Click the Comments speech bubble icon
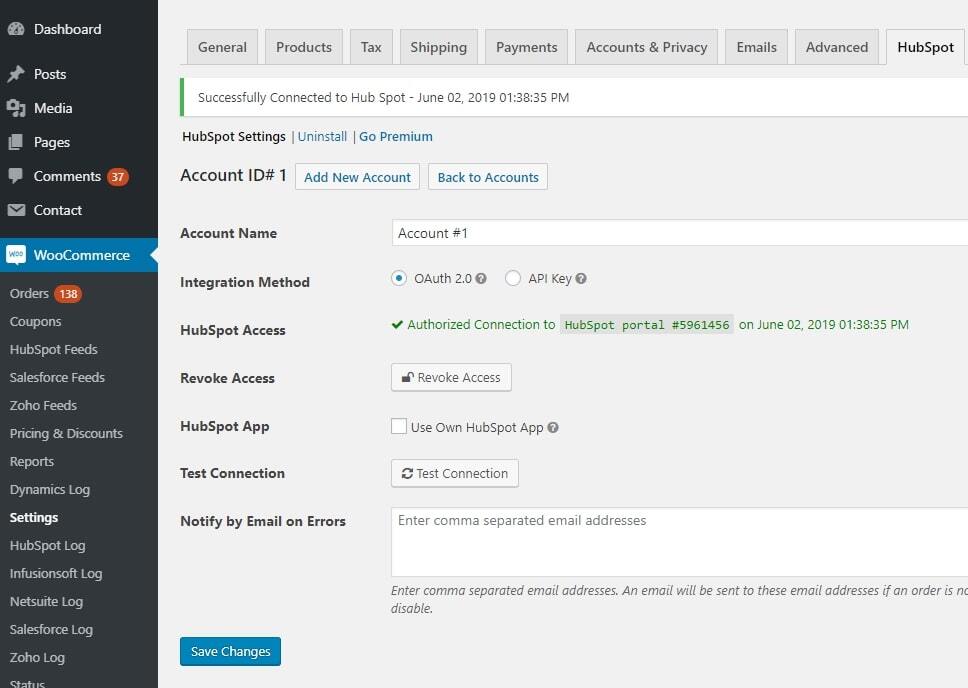This screenshot has height=688, width=968. (16, 176)
